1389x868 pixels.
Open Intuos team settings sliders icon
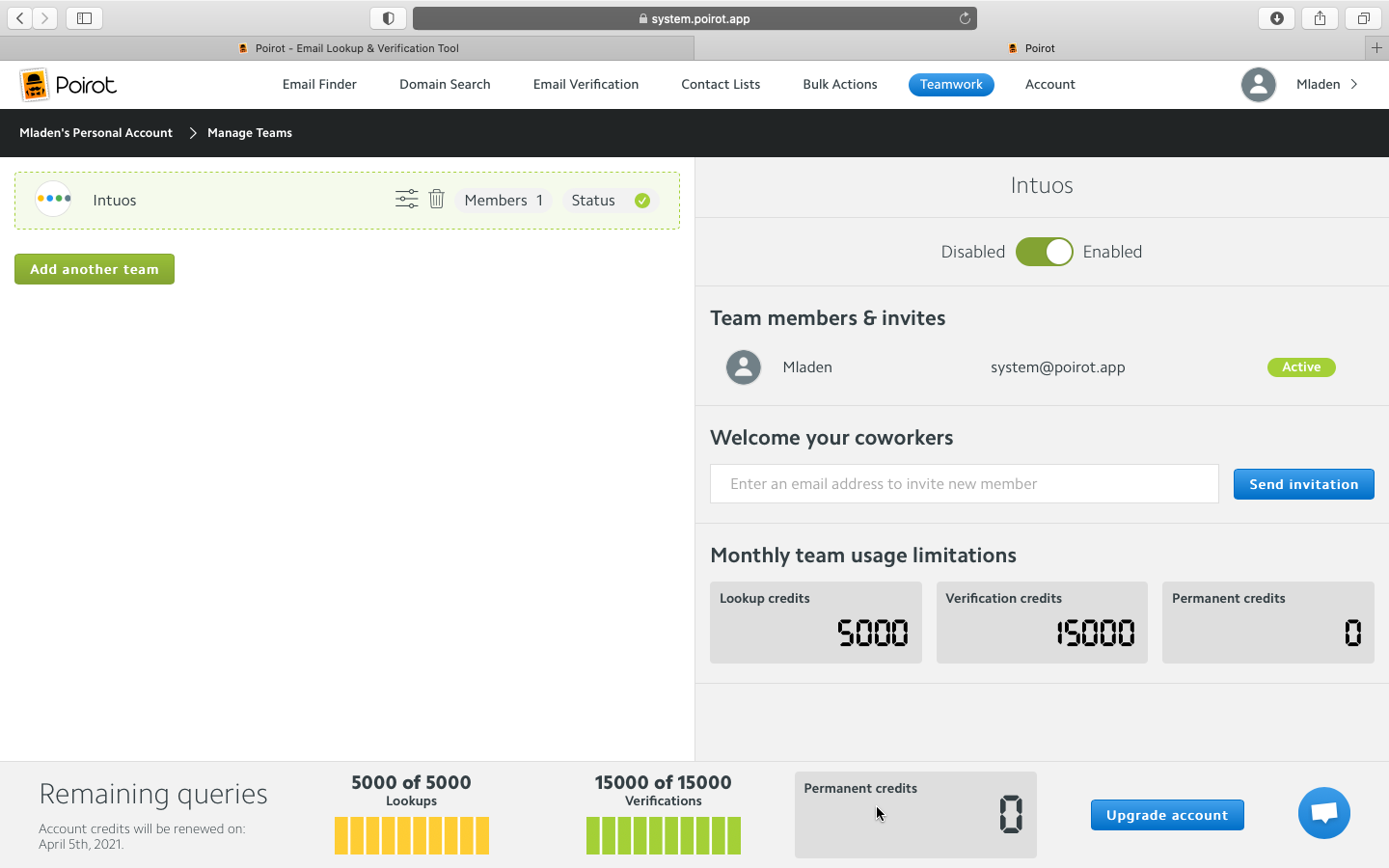[x=406, y=199]
